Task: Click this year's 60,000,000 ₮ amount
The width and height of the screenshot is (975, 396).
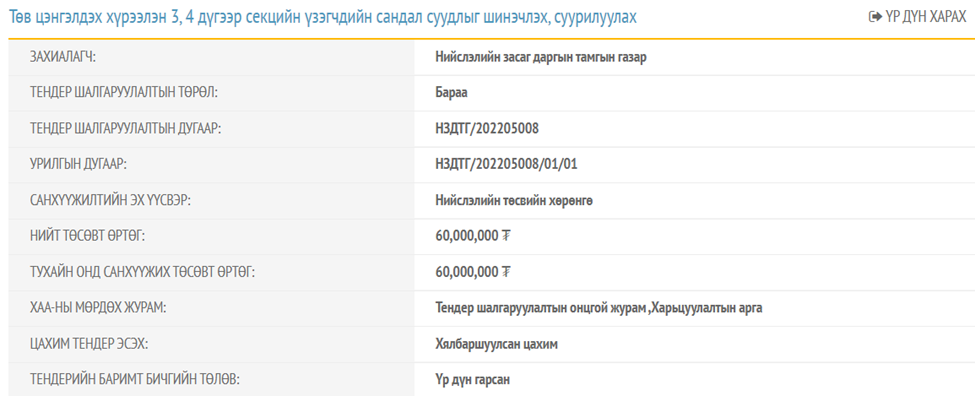Action: click(x=473, y=272)
